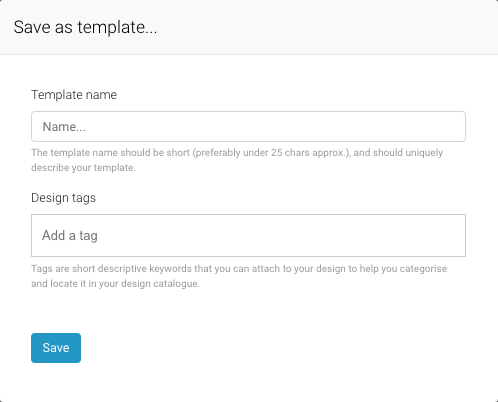The height and width of the screenshot is (402, 498).
Task: Select the 'Design tags' label
Action: 63,198
